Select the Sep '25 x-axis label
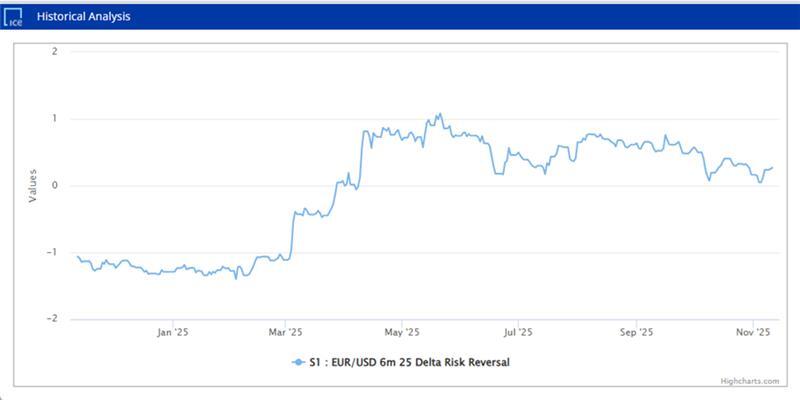The height and width of the screenshot is (400, 800). (x=636, y=332)
